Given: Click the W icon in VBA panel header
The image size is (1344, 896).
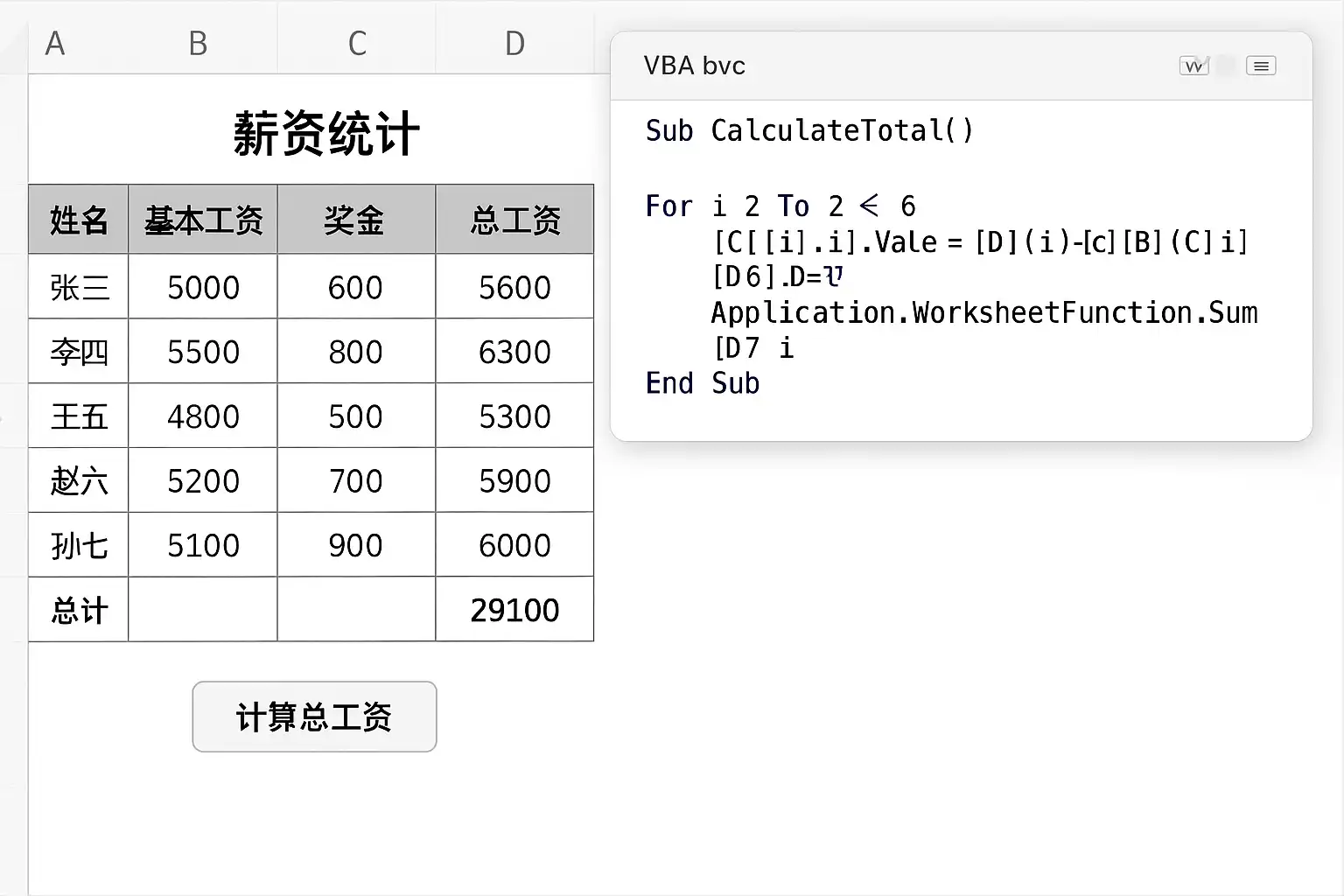Looking at the screenshot, I should coord(1193,66).
